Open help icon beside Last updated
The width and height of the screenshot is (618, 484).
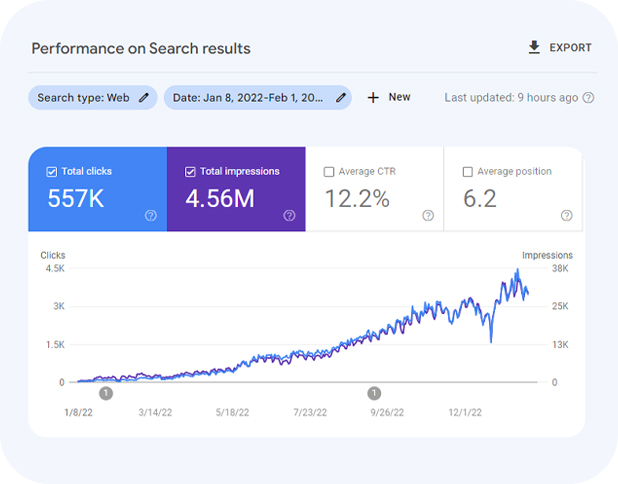[588, 98]
